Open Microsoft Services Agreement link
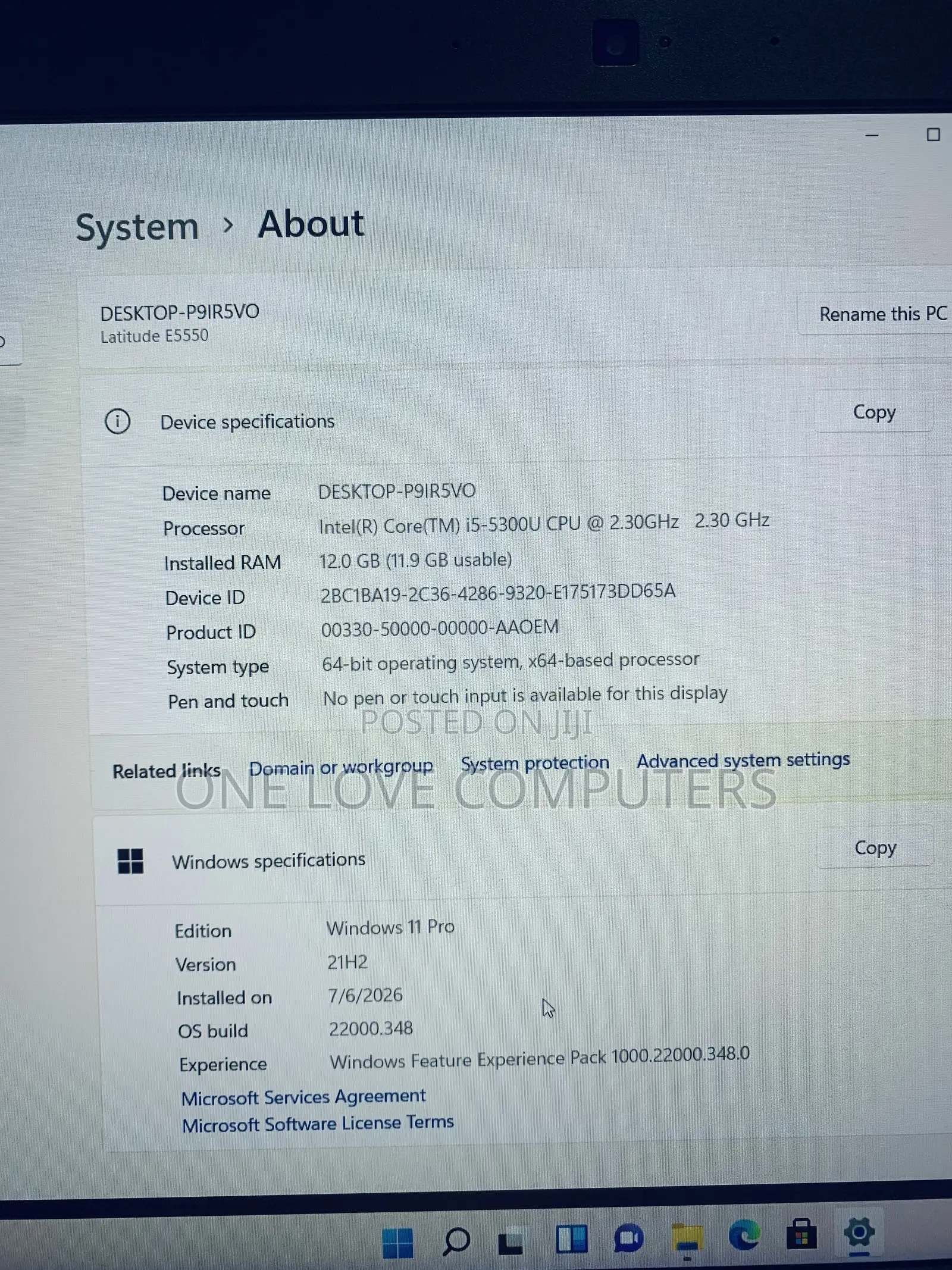 [x=303, y=1096]
